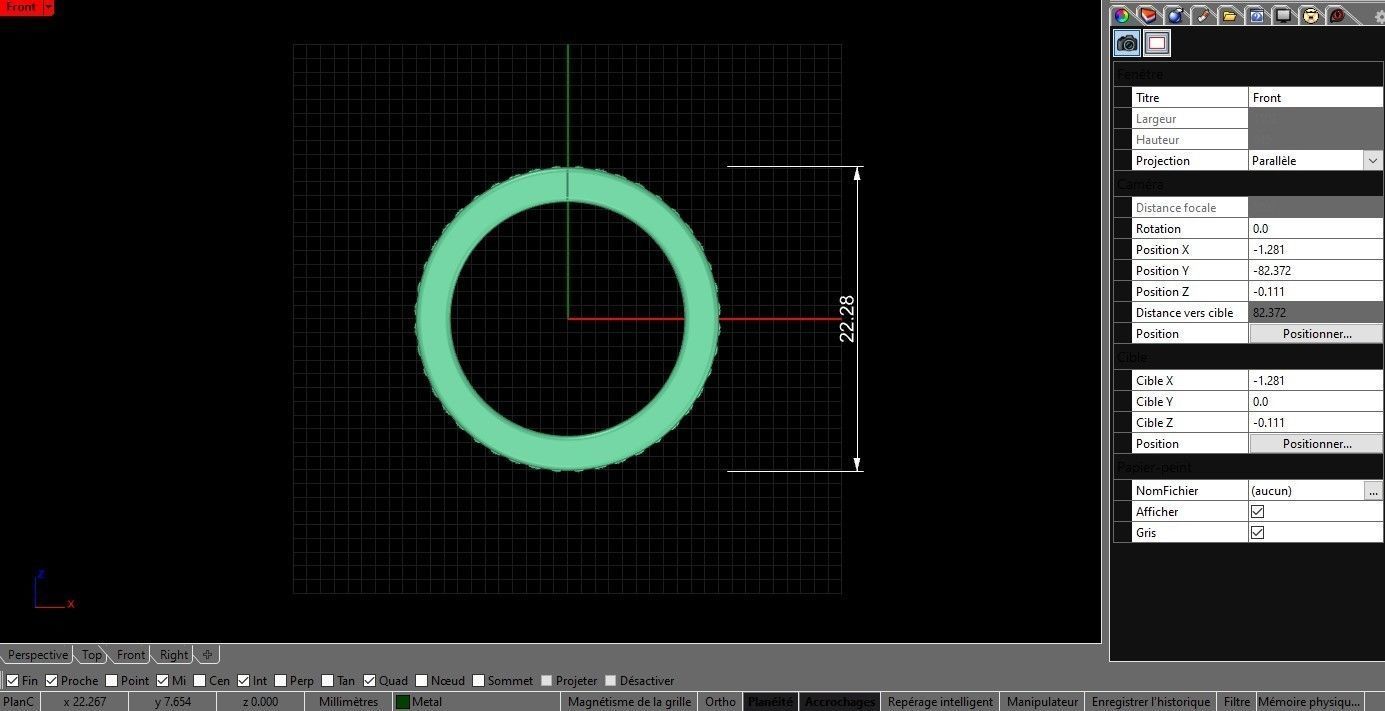Toggle Repérage intelligent in status bar
This screenshot has width=1385, height=711.
(940, 702)
